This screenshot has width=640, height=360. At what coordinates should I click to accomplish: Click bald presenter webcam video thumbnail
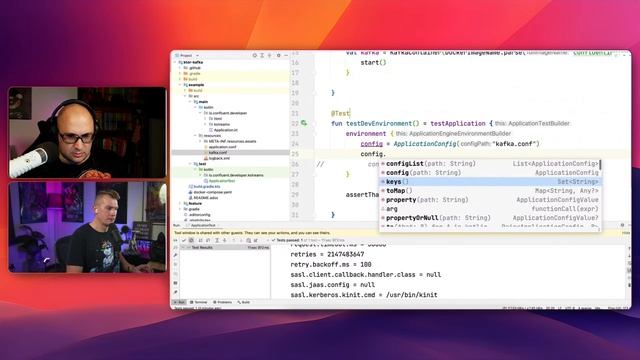pos(87,133)
